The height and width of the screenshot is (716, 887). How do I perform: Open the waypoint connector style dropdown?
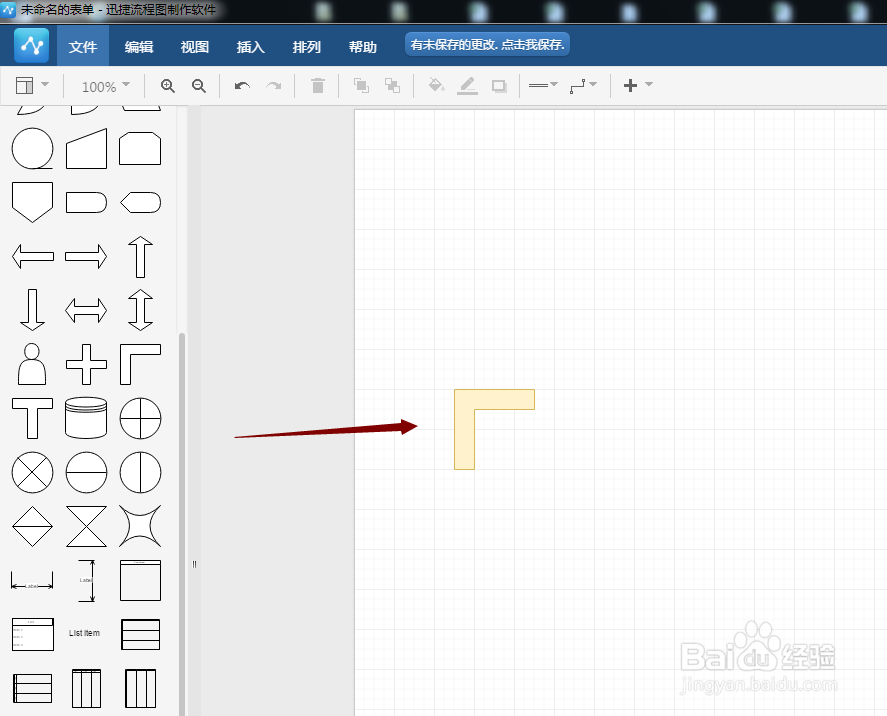pyautogui.click(x=583, y=85)
